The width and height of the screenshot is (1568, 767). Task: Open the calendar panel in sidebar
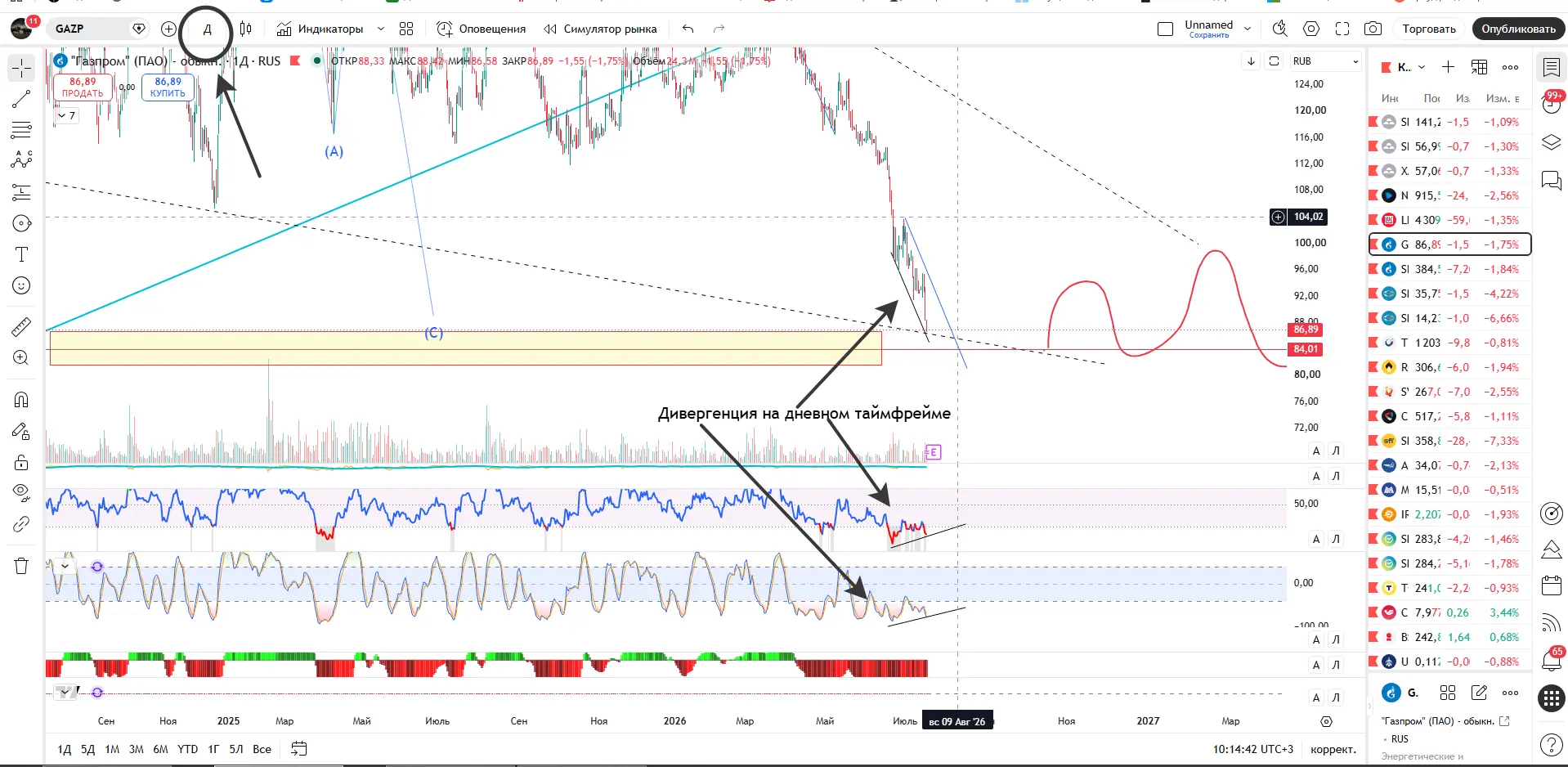1551,585
